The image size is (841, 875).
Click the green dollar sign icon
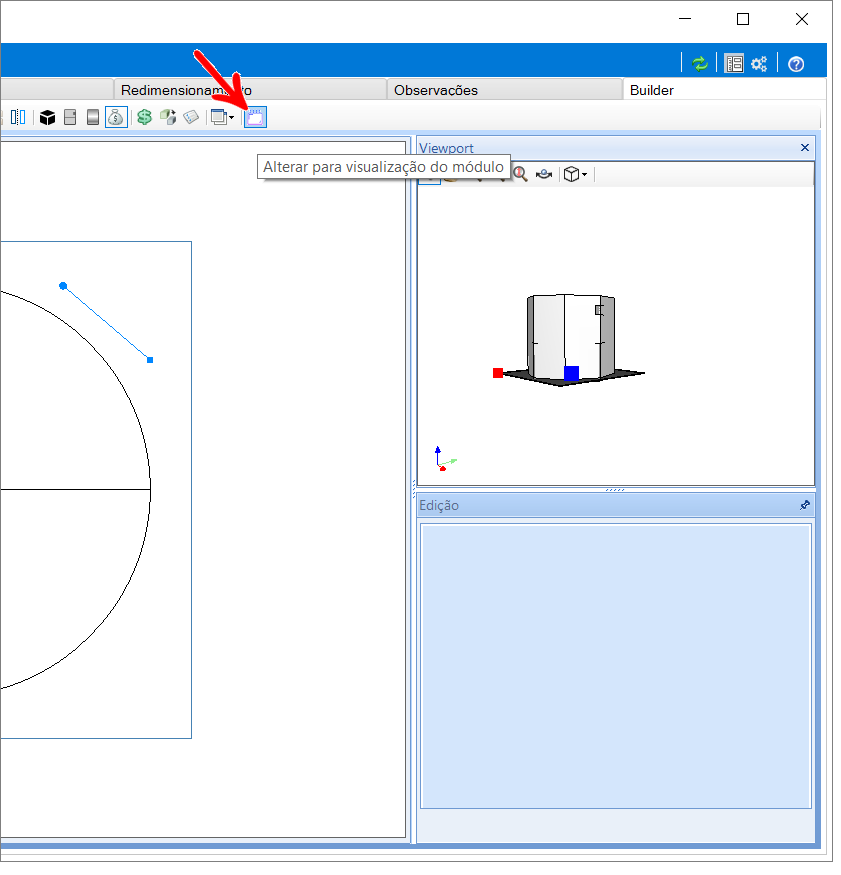tap(146, 118)
